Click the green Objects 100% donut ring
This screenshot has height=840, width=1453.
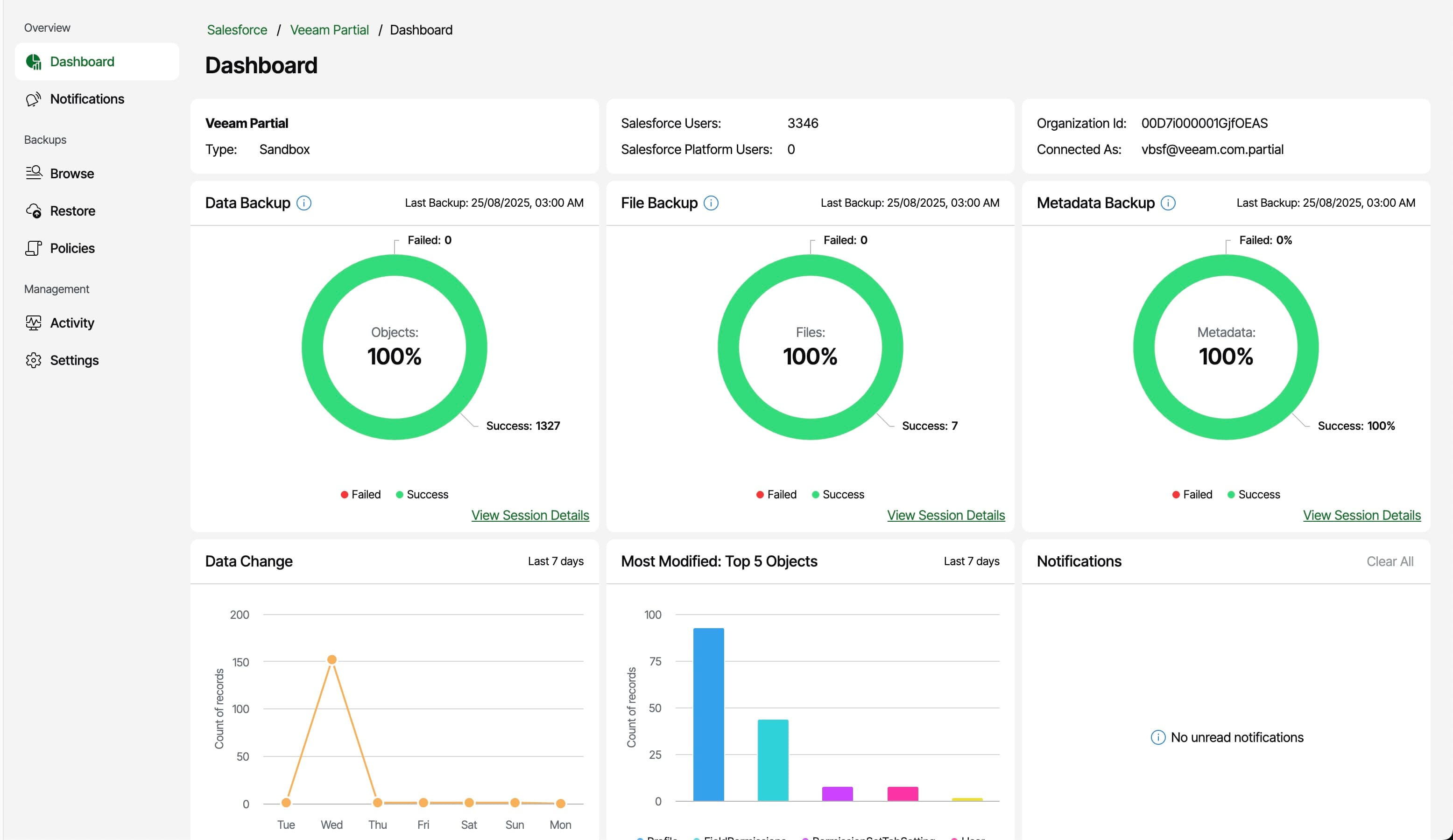click(x=312, y=347)
